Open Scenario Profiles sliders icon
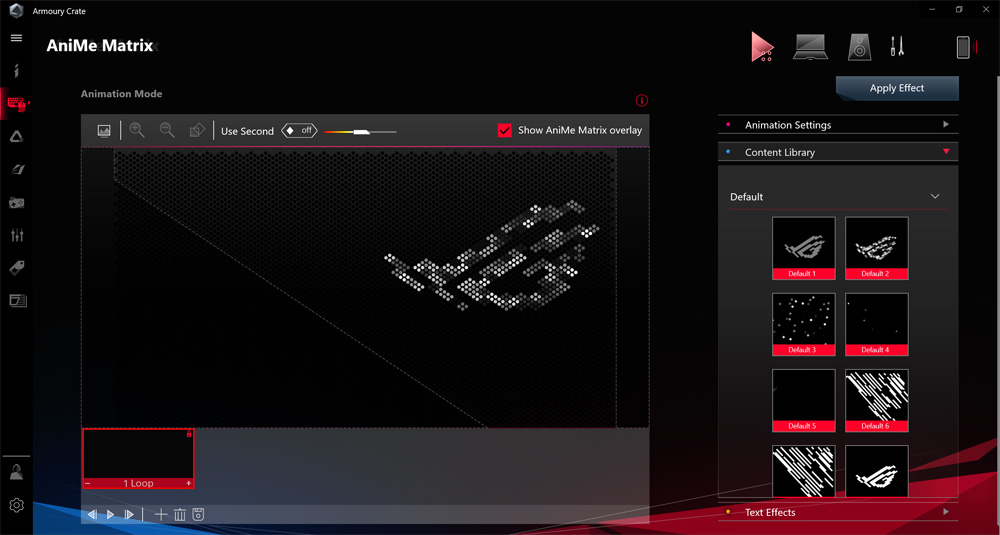 [x=17, y=235]
